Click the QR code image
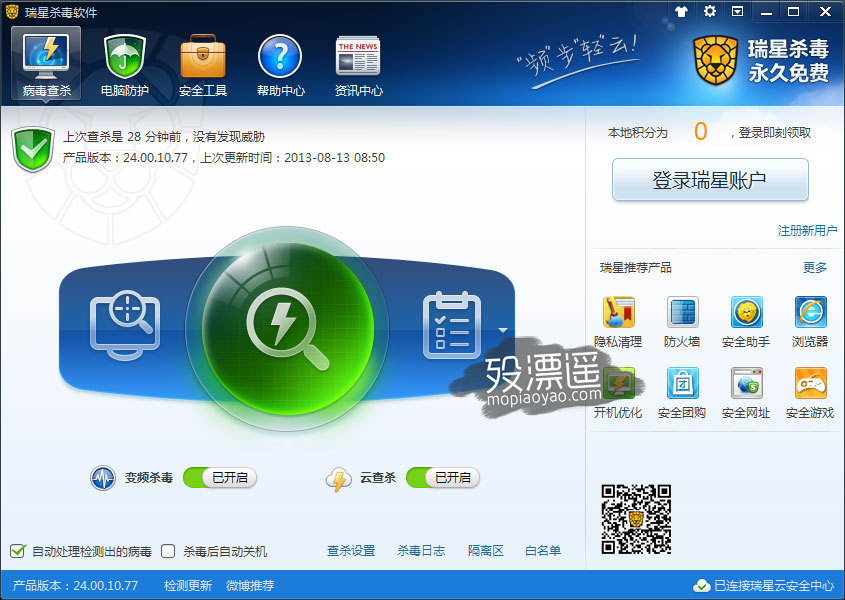Viewport: 845px width, 600px height. (636, 519)
